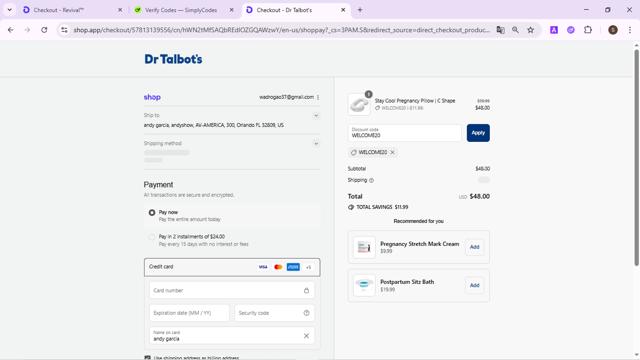The image size is (640, 360).
Task: Open a new browser tab
Action: (x=360, y=10)
